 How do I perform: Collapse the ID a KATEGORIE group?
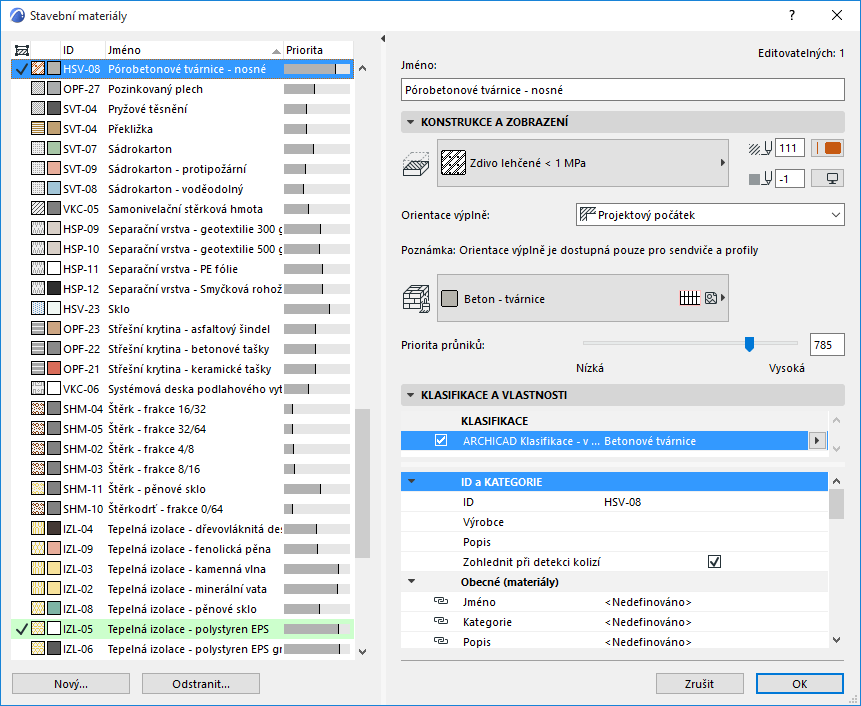pyautogui.click(x=411, y=481)
